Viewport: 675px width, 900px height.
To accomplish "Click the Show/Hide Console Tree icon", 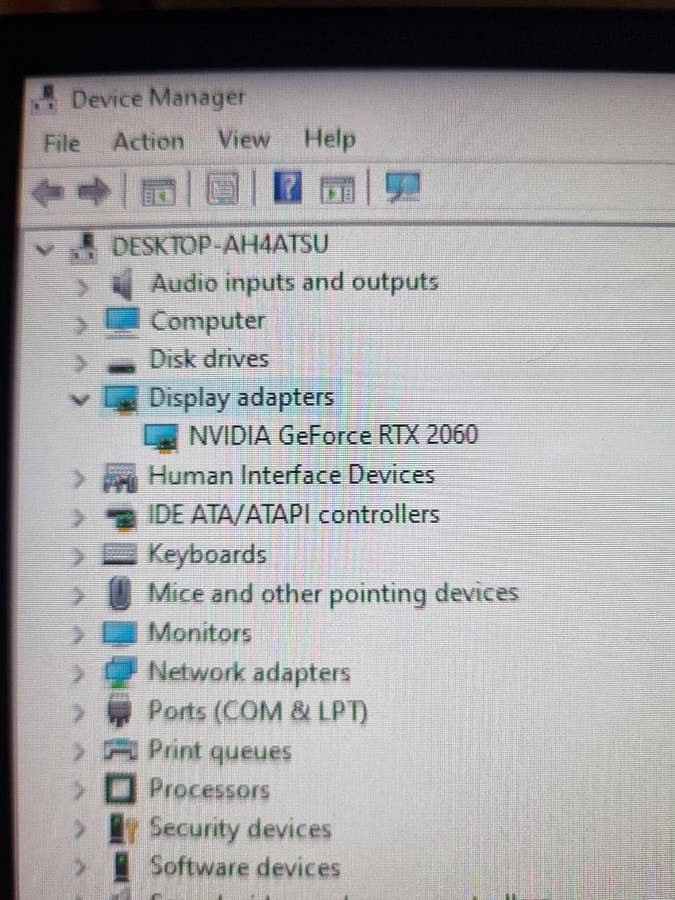I will click(x=158, y=191).
